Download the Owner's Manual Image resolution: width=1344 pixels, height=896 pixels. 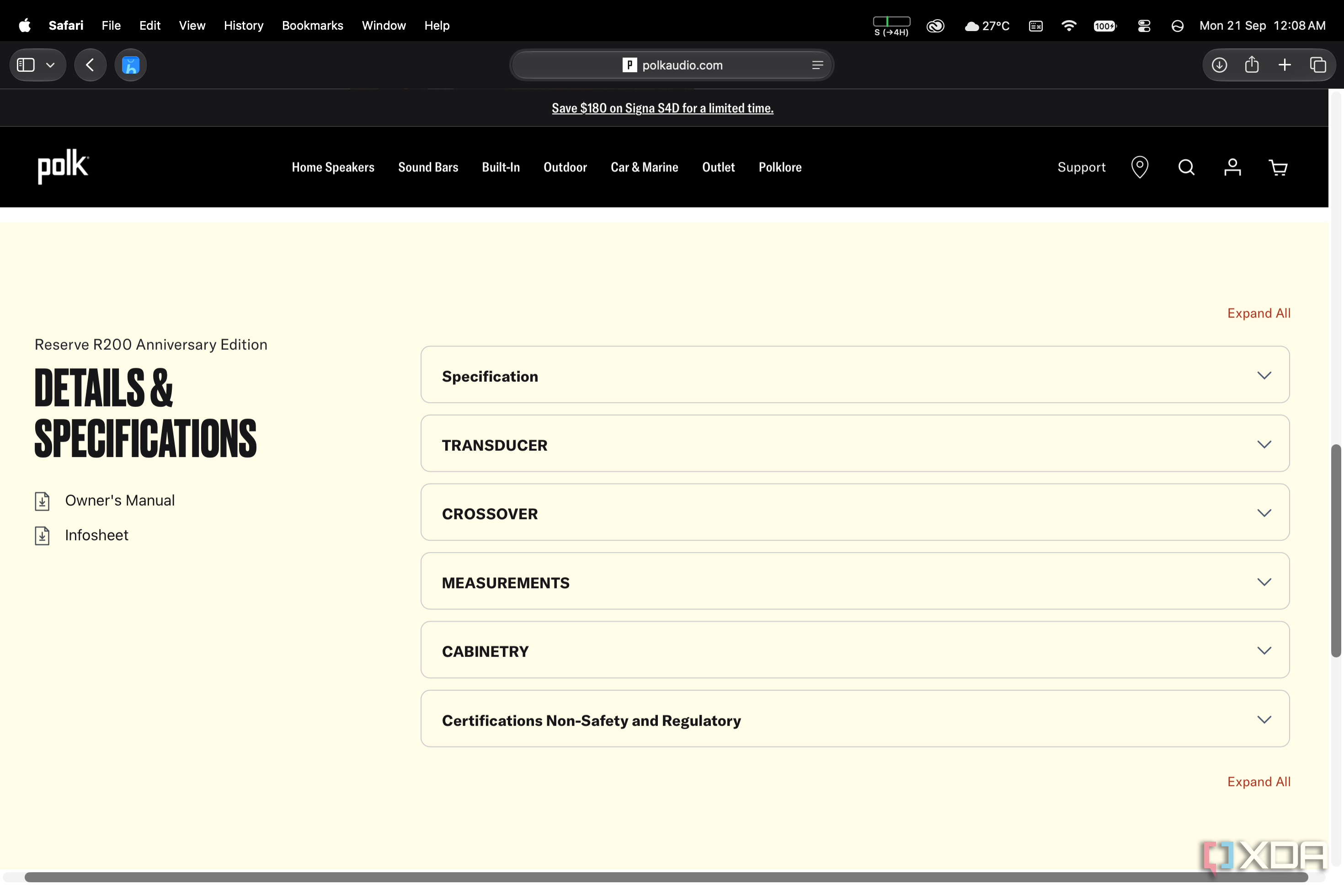[x=120, y=501]
